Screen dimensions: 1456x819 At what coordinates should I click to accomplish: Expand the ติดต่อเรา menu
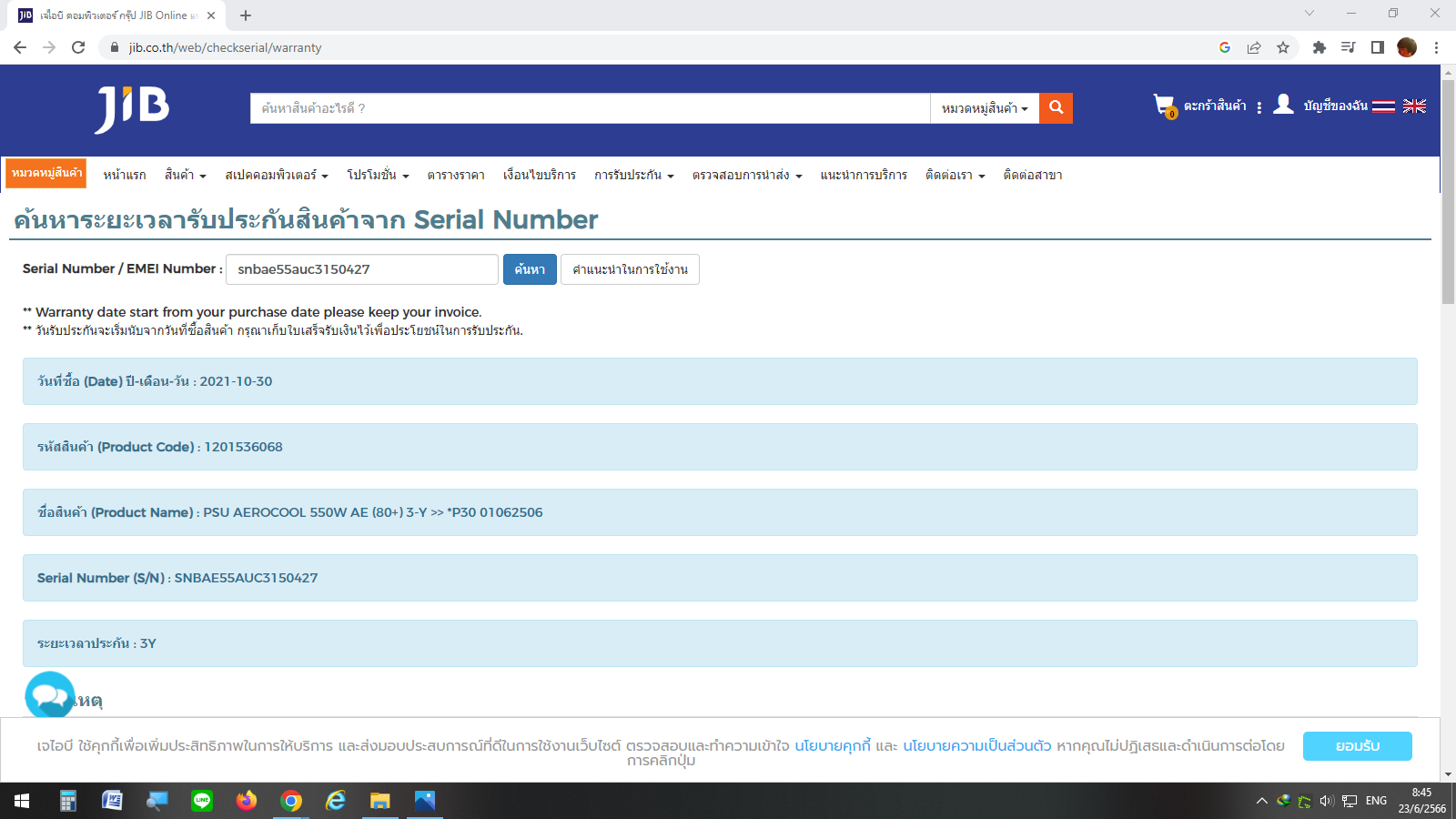[955, 175]
